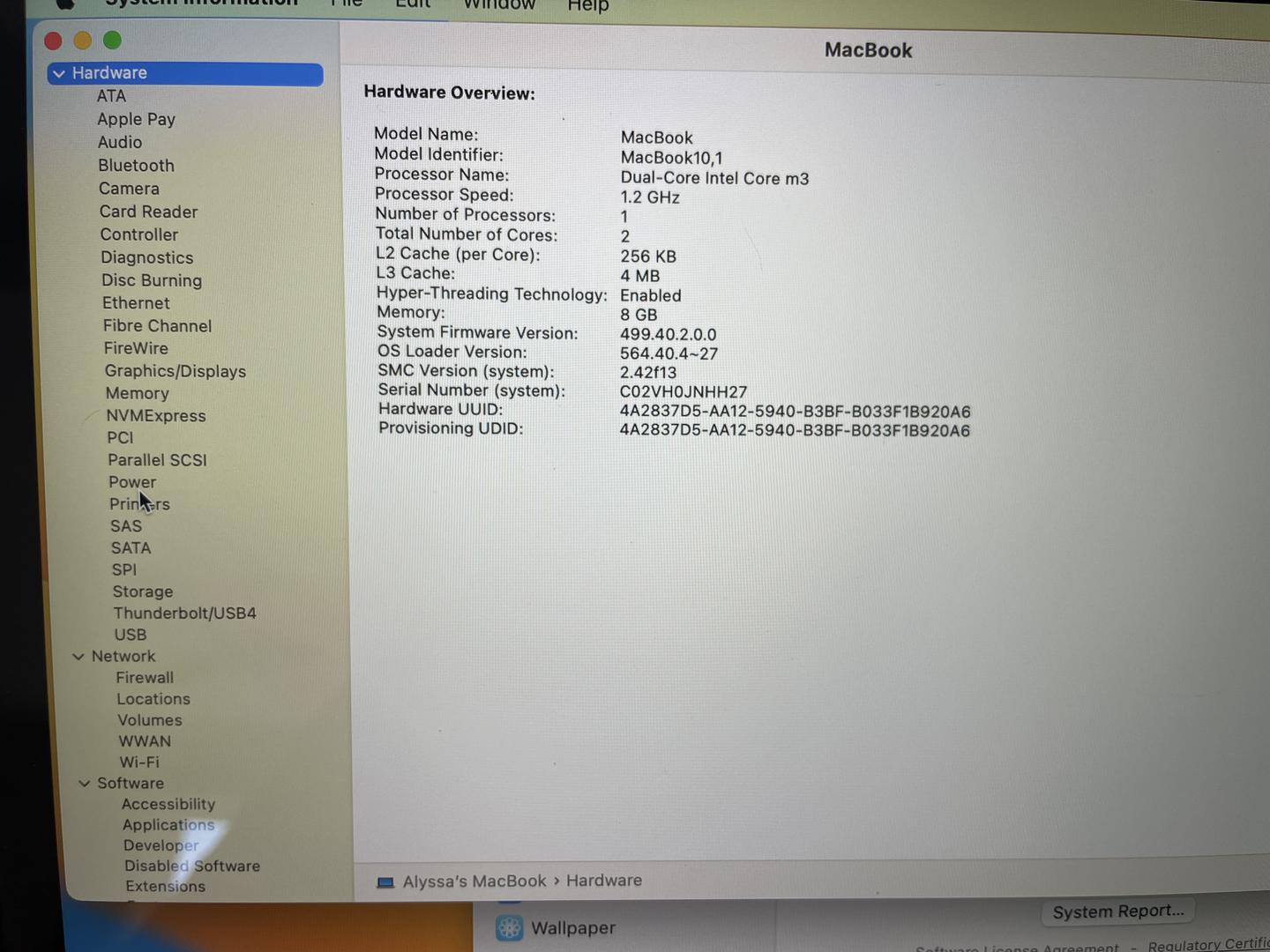Collapse the Network section chevron
The width and height of the screenshot is (1270, 952).
[78, 657]
